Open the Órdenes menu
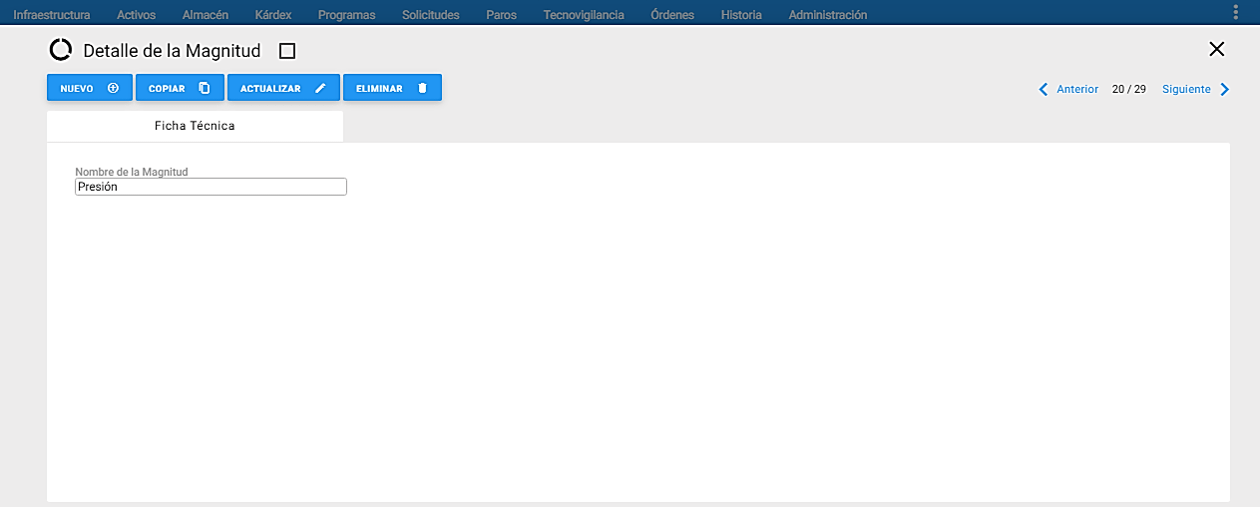Screen dimensions: 1260x507 (672, 15)
